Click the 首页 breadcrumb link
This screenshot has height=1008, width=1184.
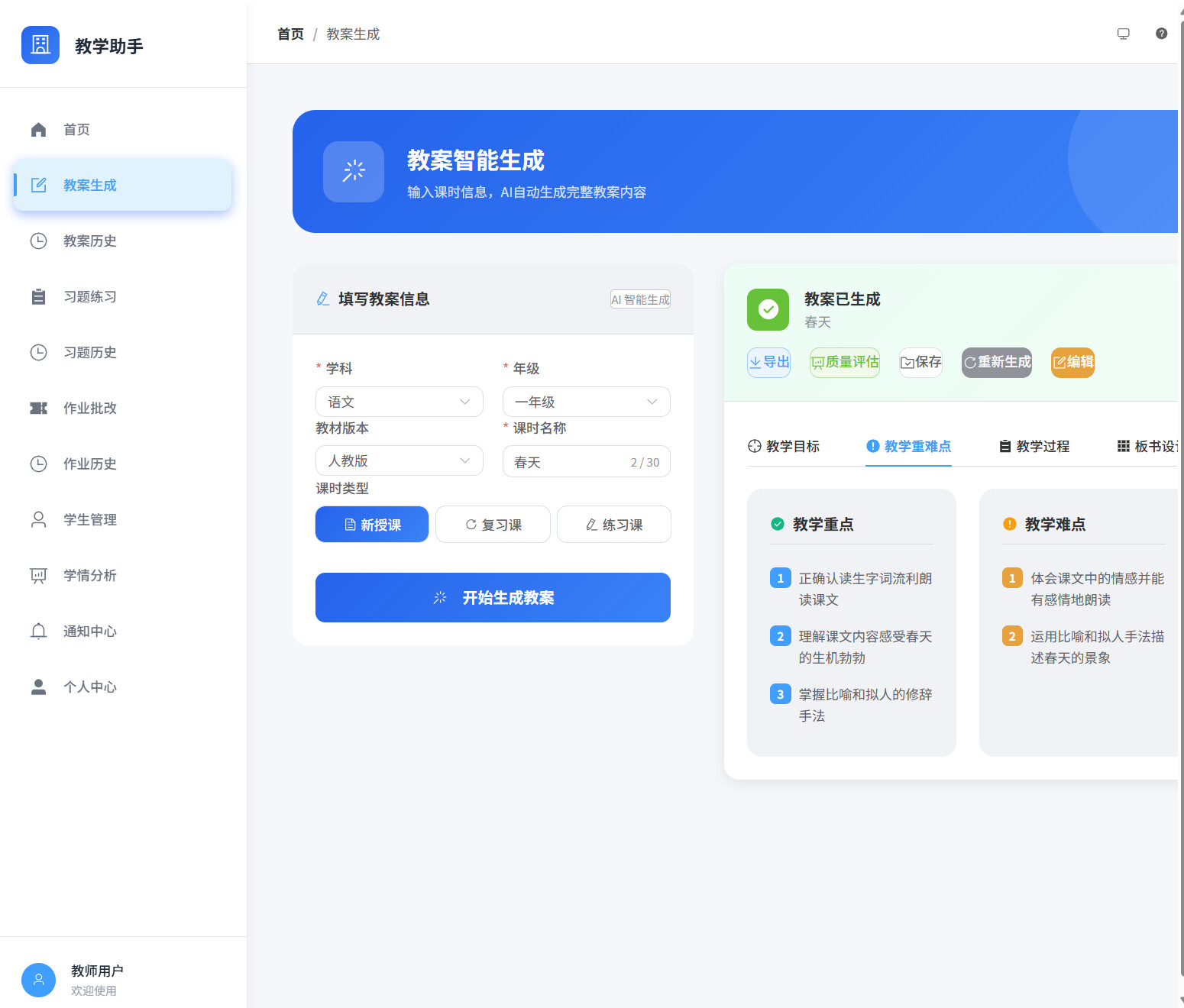point(290,34)
